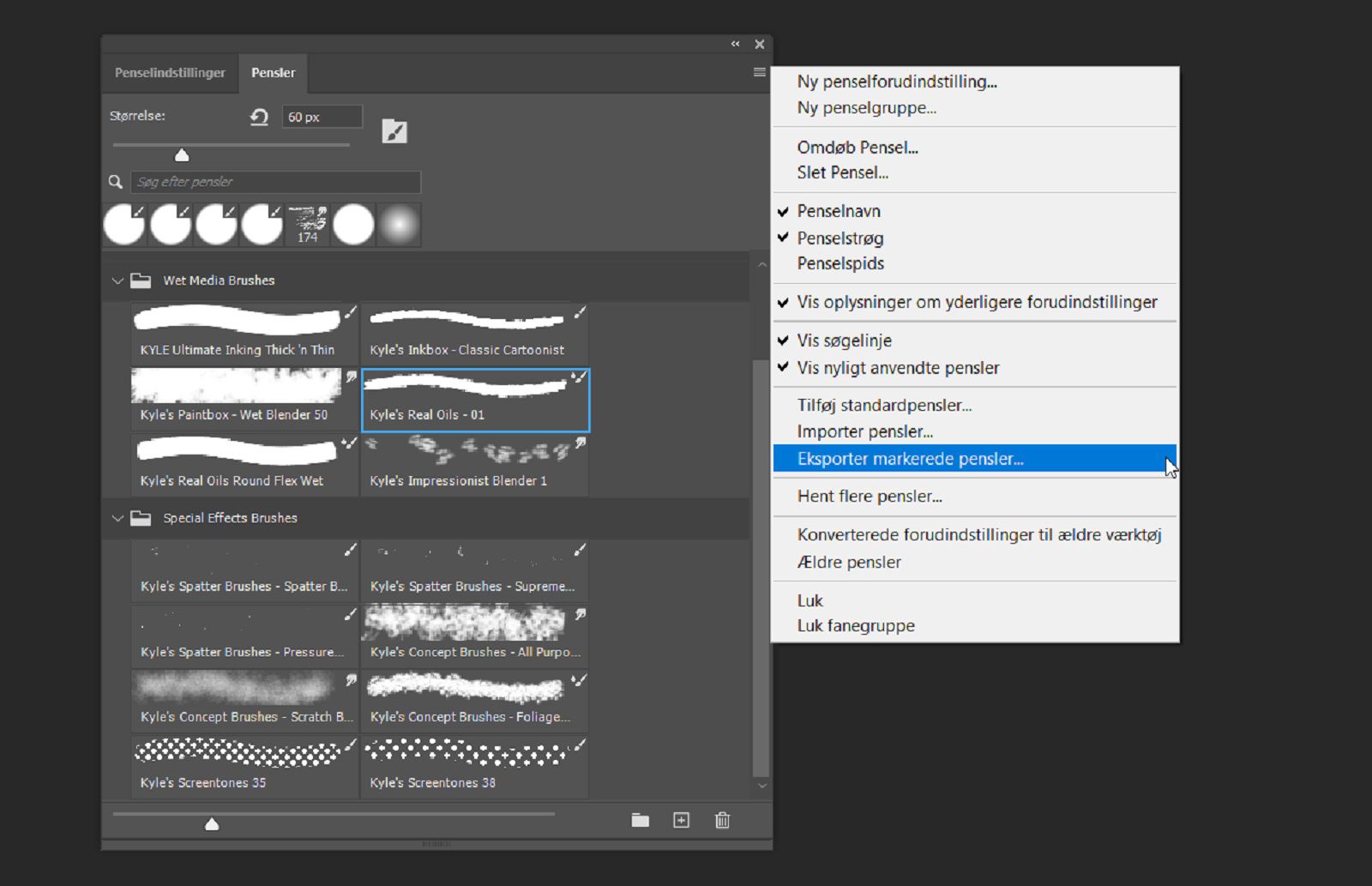Screen dimensions: 1372x886
Task: Reset brush size with the circular arrow icon
Action: 259,117
